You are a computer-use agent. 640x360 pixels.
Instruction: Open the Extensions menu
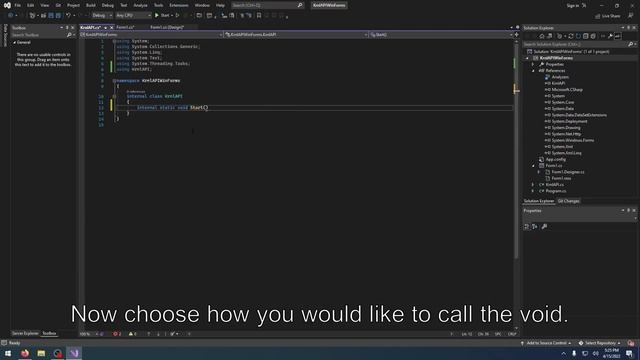pyautogui.click(x=179, y=5)
